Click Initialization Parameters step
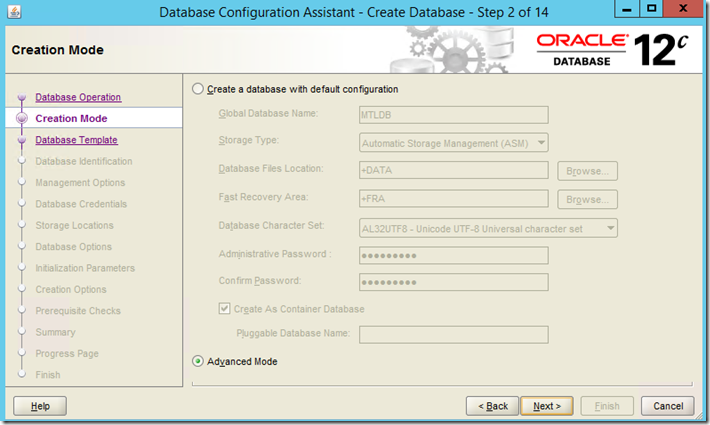Viewport: 710px width, 425px height. point(85,268)
